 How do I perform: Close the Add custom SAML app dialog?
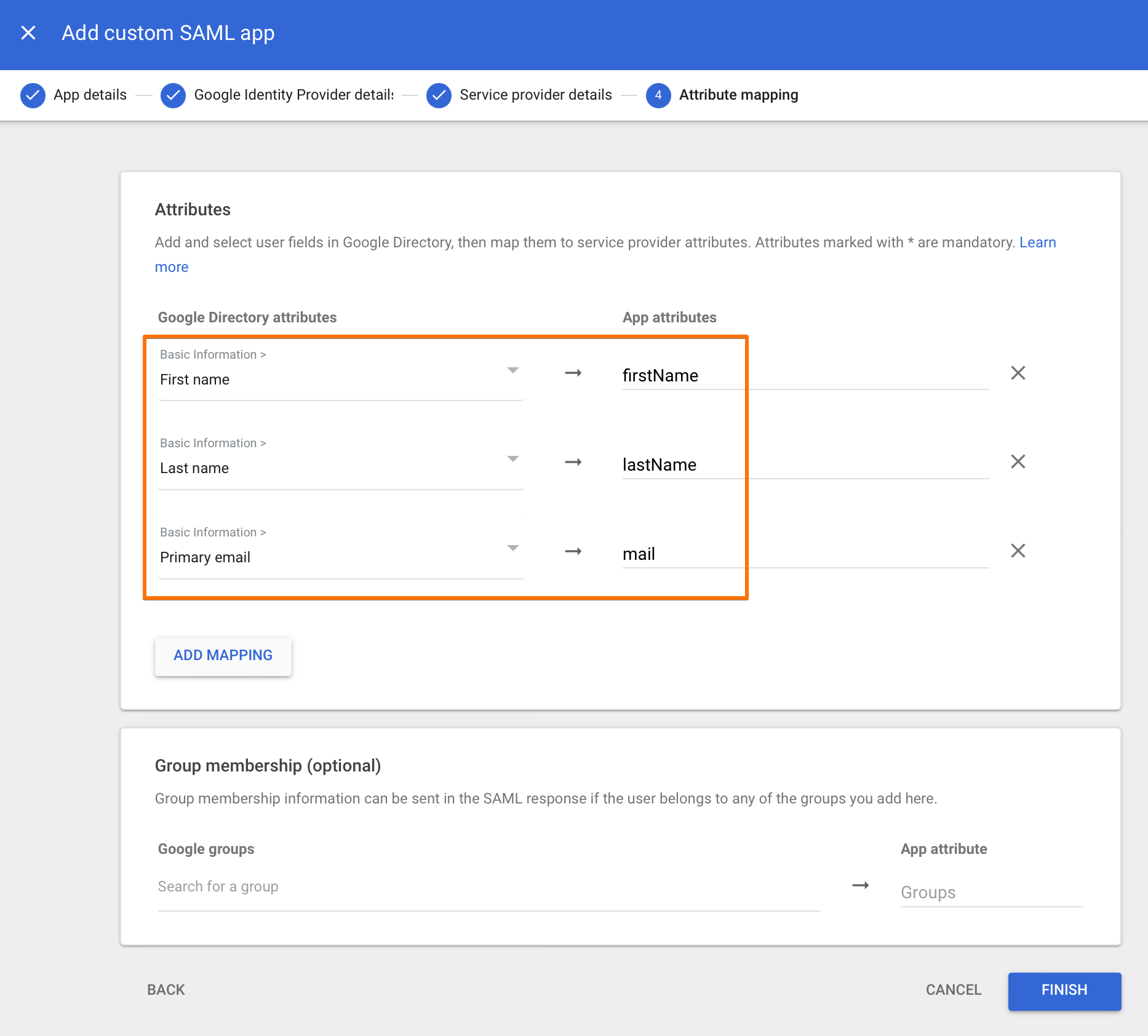[x=28, y=33]
